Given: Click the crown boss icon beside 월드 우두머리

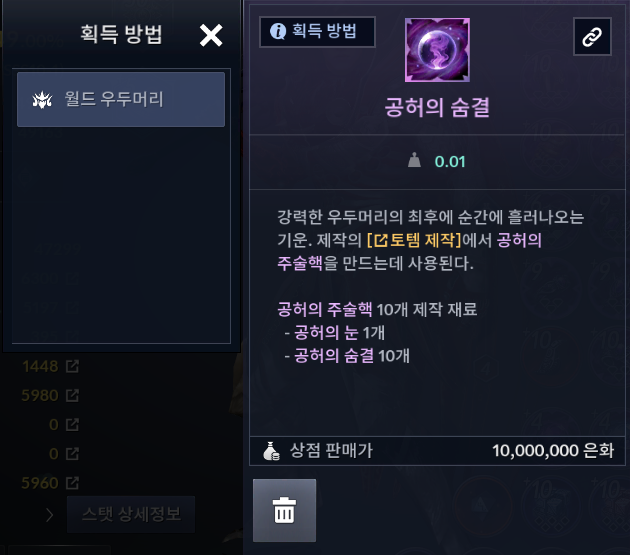Looking at the screenshot, I should (x=42, y=100).
